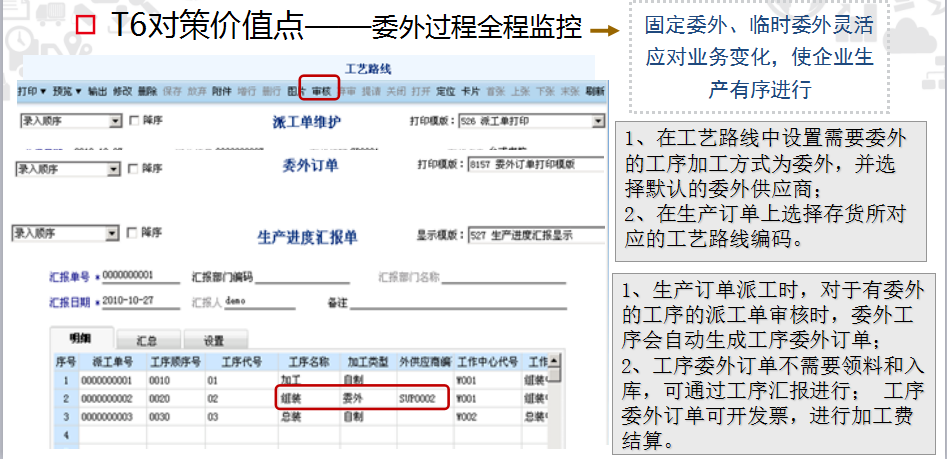Open the 527 生产进度汇报显示 template box

click(x=536, y=236)
